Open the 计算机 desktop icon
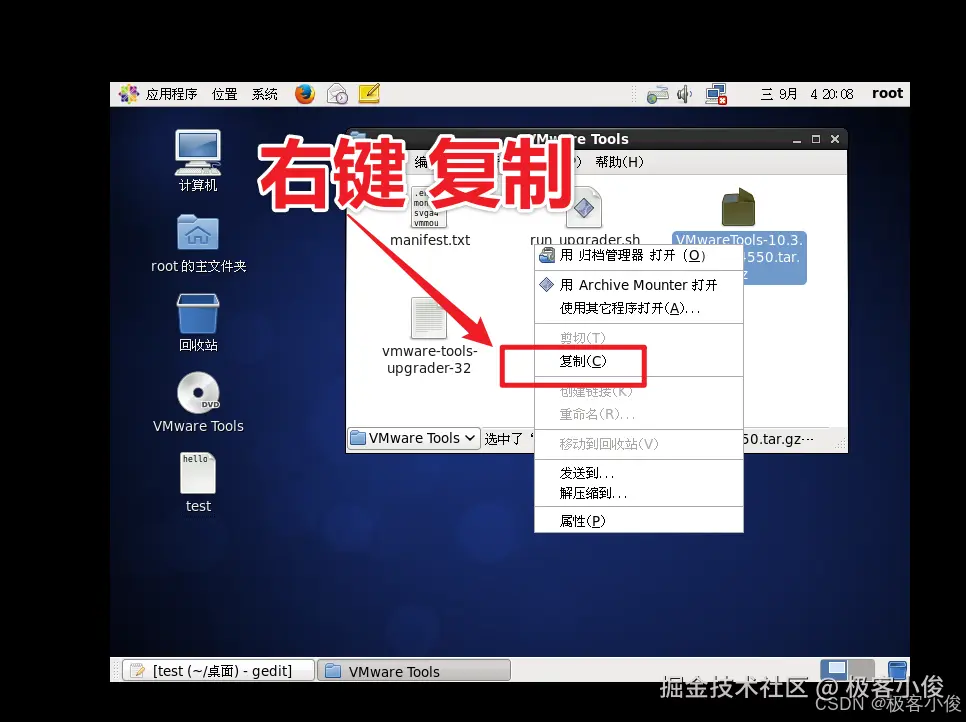 198,161
